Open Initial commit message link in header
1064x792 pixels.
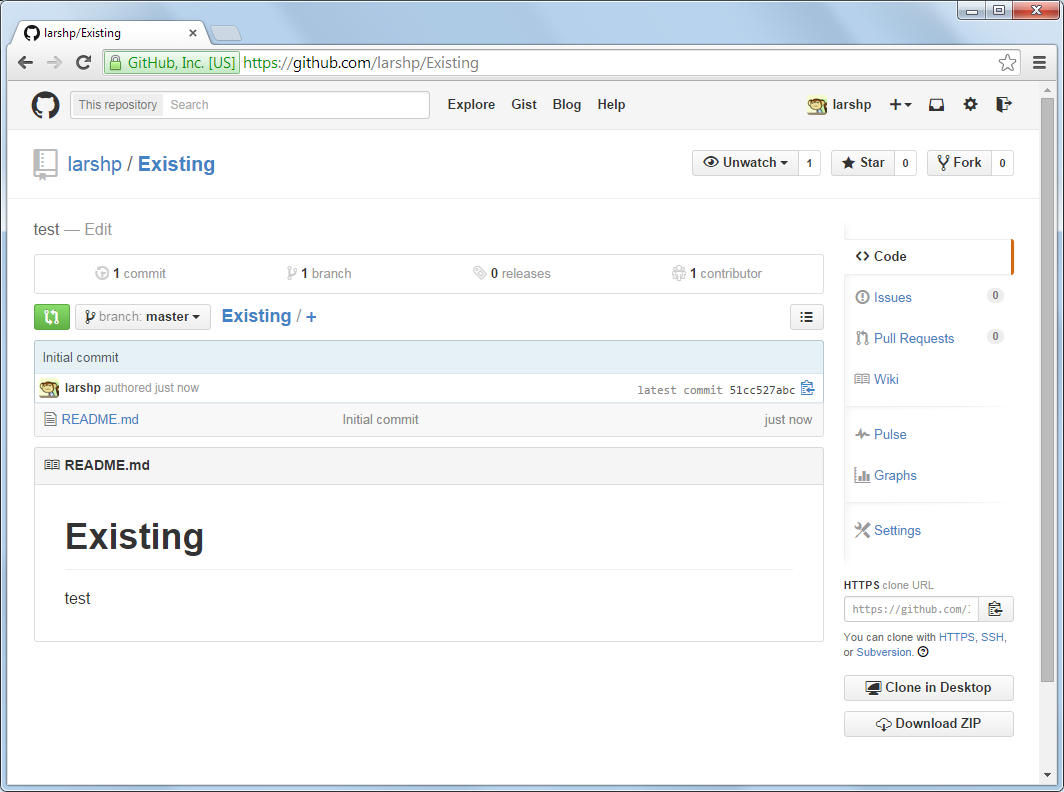tap(80, 358)
